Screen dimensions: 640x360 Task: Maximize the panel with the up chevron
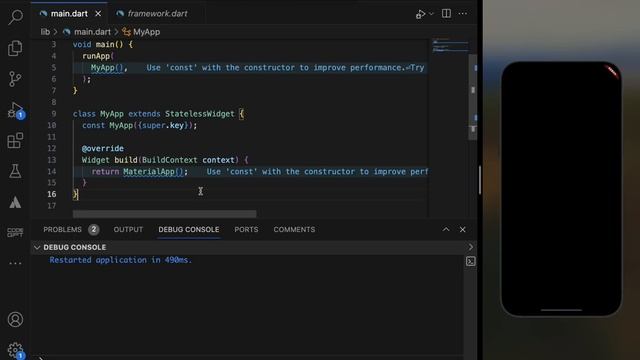[x=446, y=229]
